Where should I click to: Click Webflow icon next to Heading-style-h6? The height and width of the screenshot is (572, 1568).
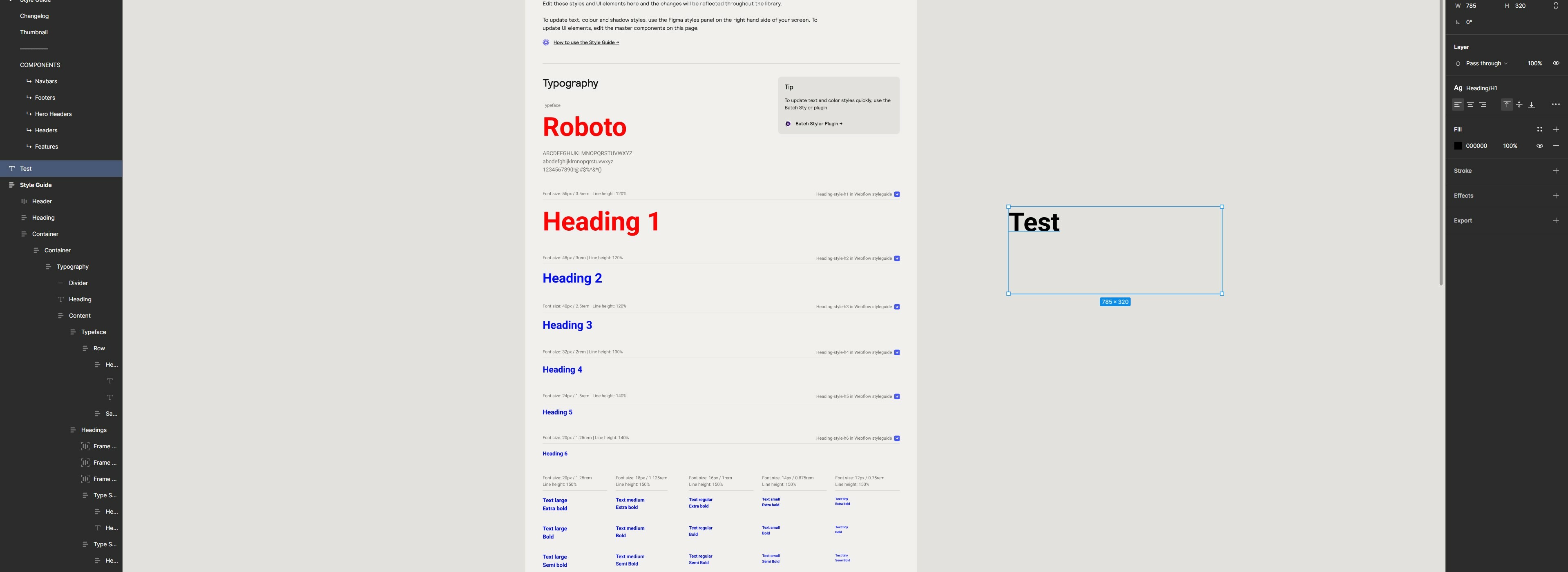897,438
